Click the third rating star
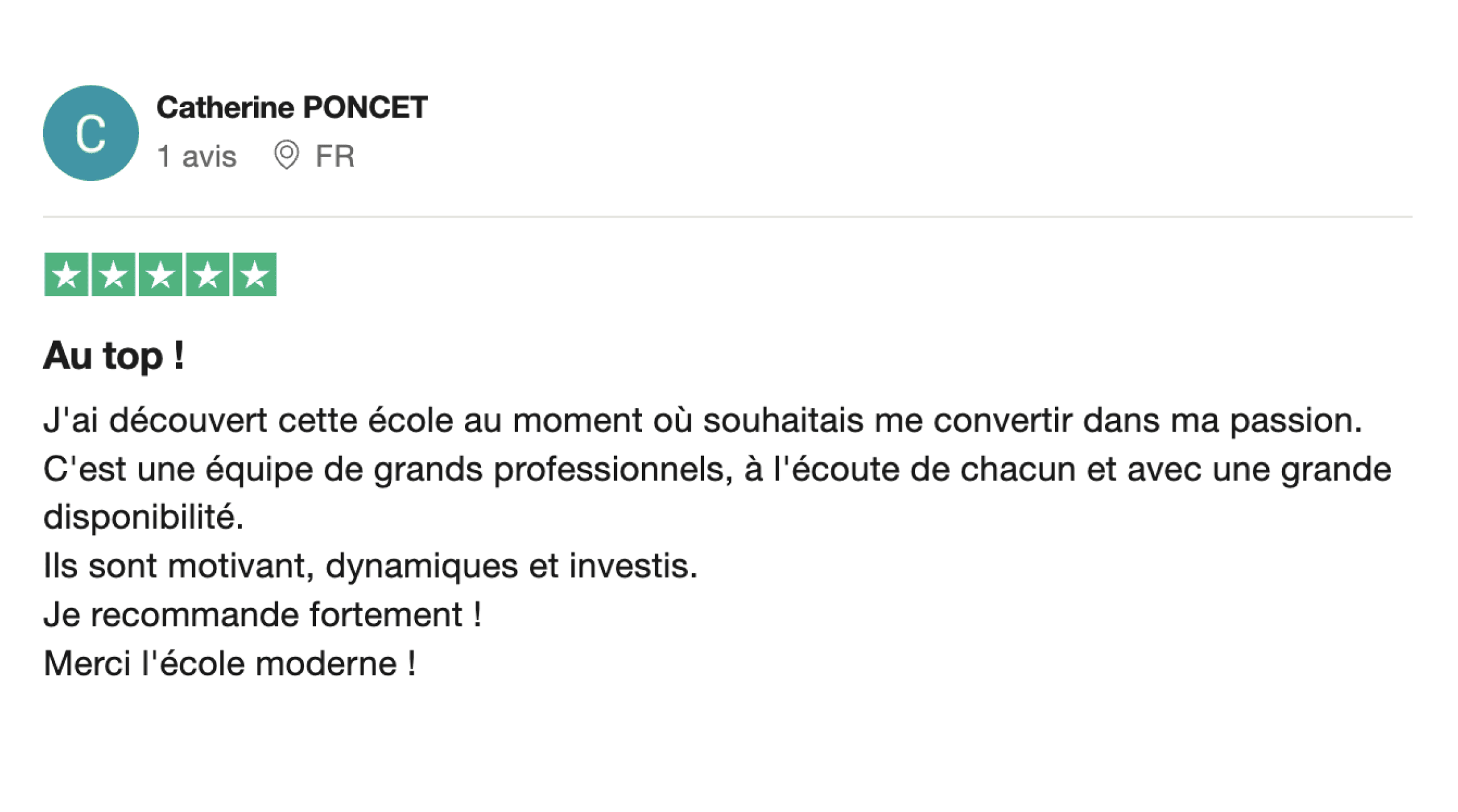The height and width of the screenshot is (812, 1458). pyautogui.click(x=160, y=275)
